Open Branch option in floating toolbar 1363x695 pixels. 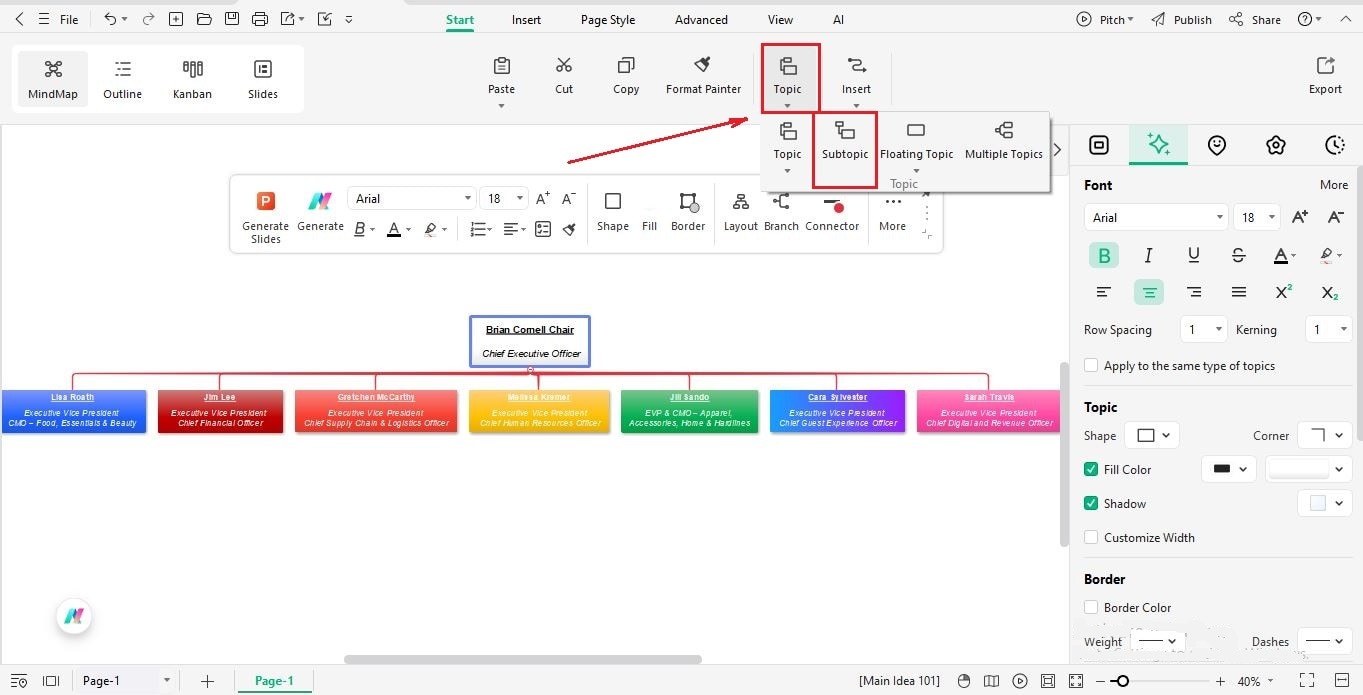(781, 212)
